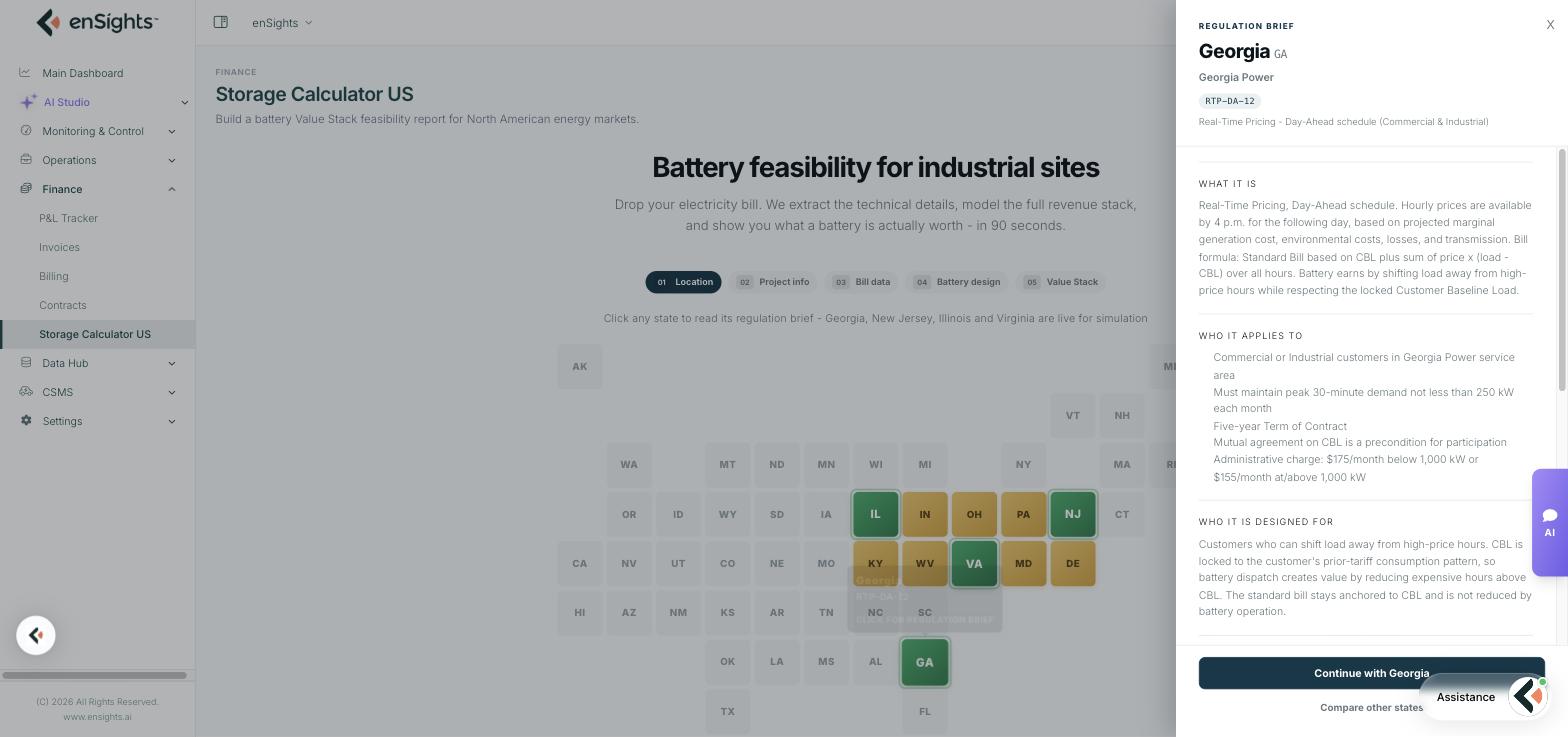Open Main Dashboard chart icon

point(25,72)
